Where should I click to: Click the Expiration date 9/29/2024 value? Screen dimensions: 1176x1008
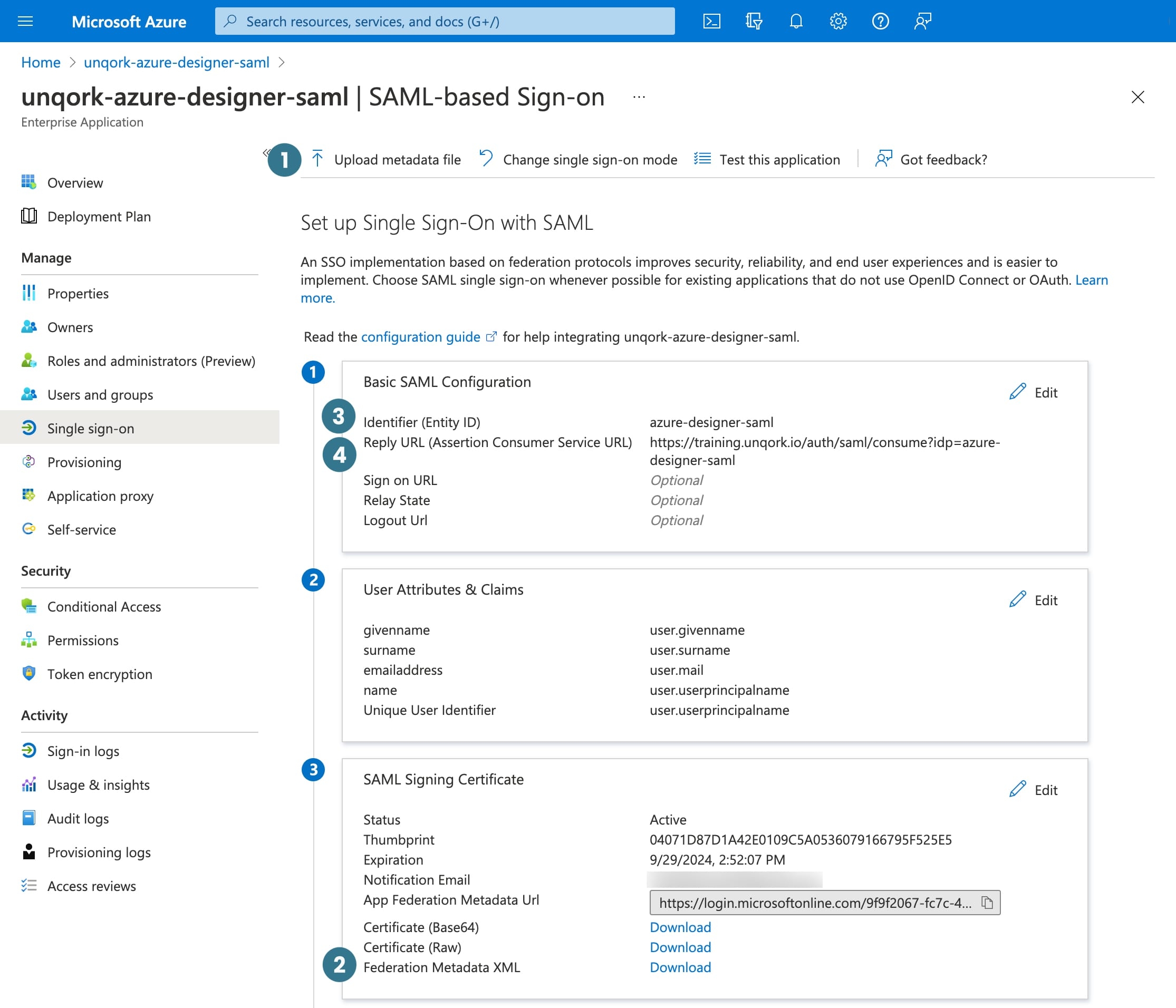click(x=717, y=860)
